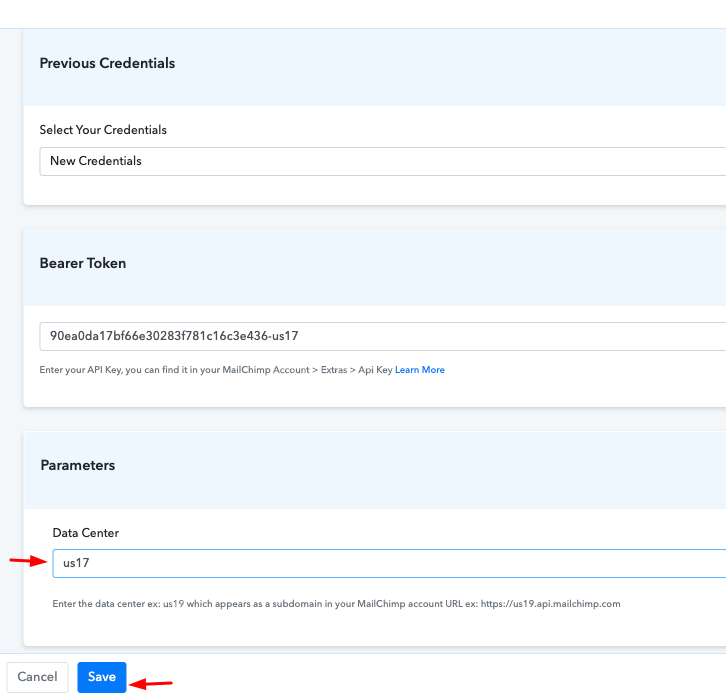Click the Bearer Token input field

click(x=382, y=336)
